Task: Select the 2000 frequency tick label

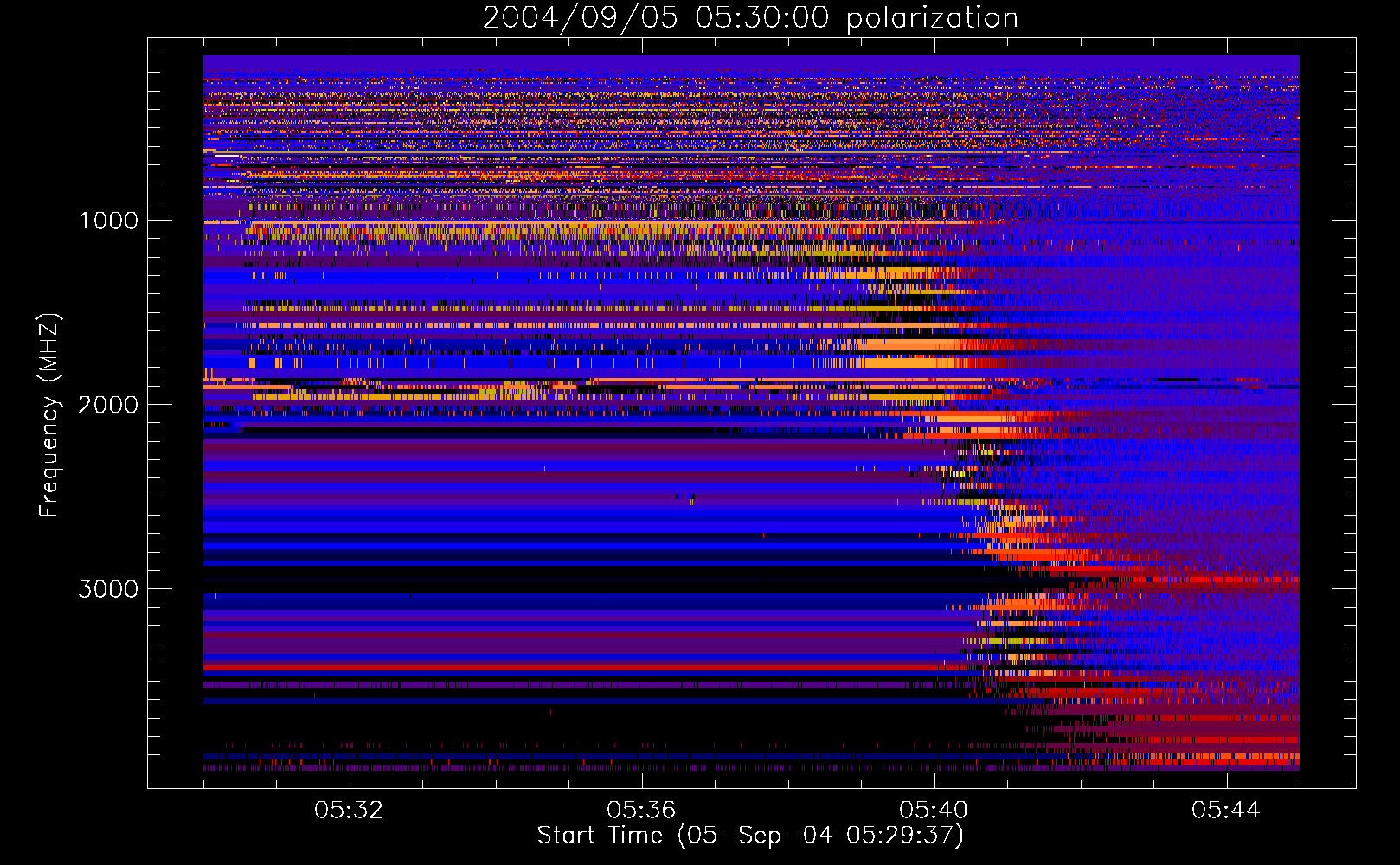Action: 108,405
